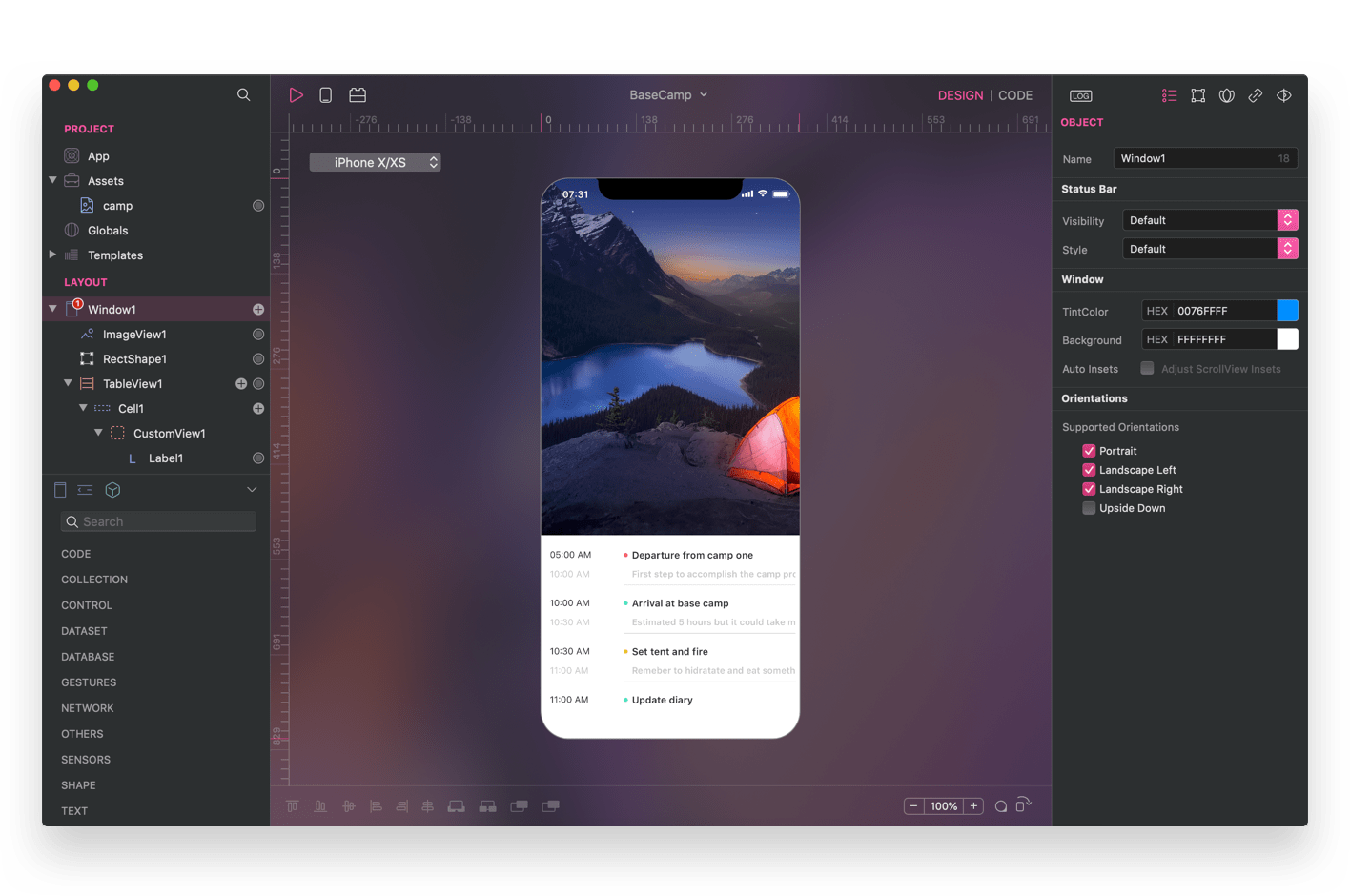Screen dimensions: 1350x896
Task: Click the align vertical centers icon
Action: [x=349, y=806]
